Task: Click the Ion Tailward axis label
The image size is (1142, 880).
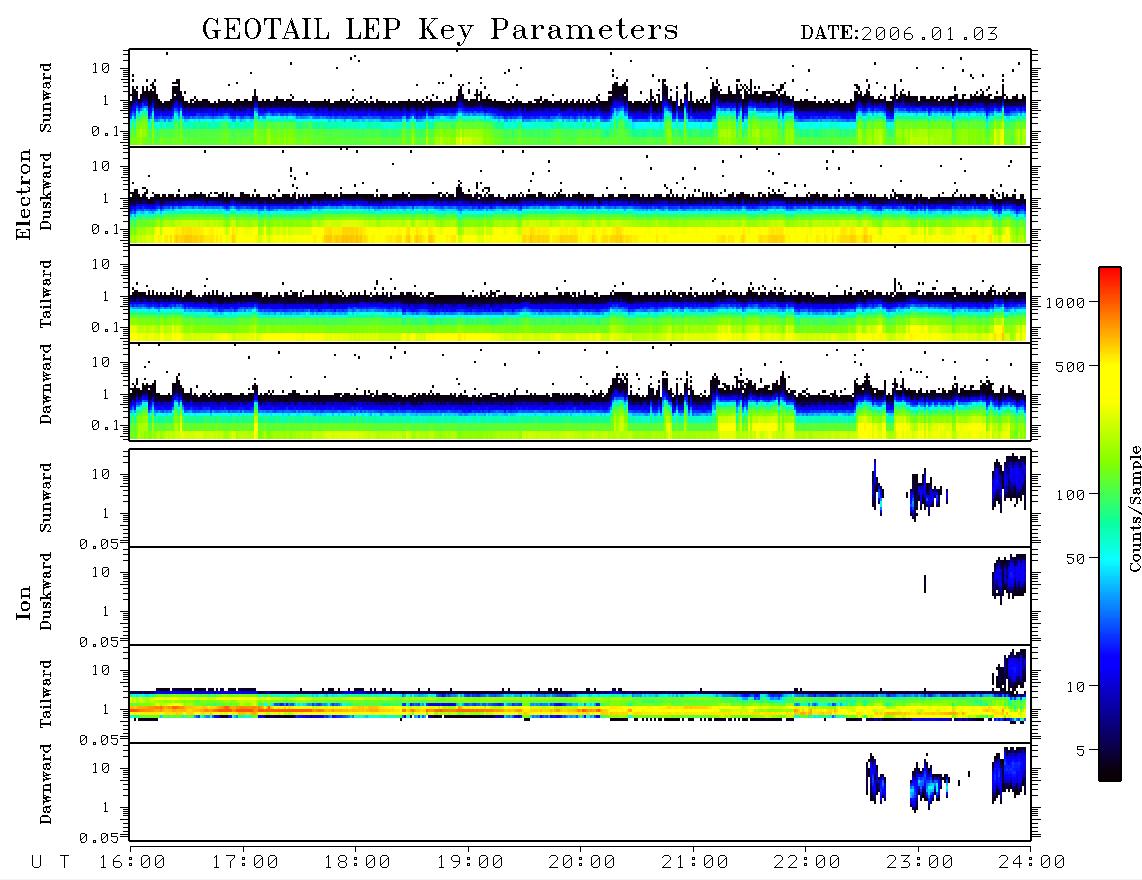Action: (46, 694)
